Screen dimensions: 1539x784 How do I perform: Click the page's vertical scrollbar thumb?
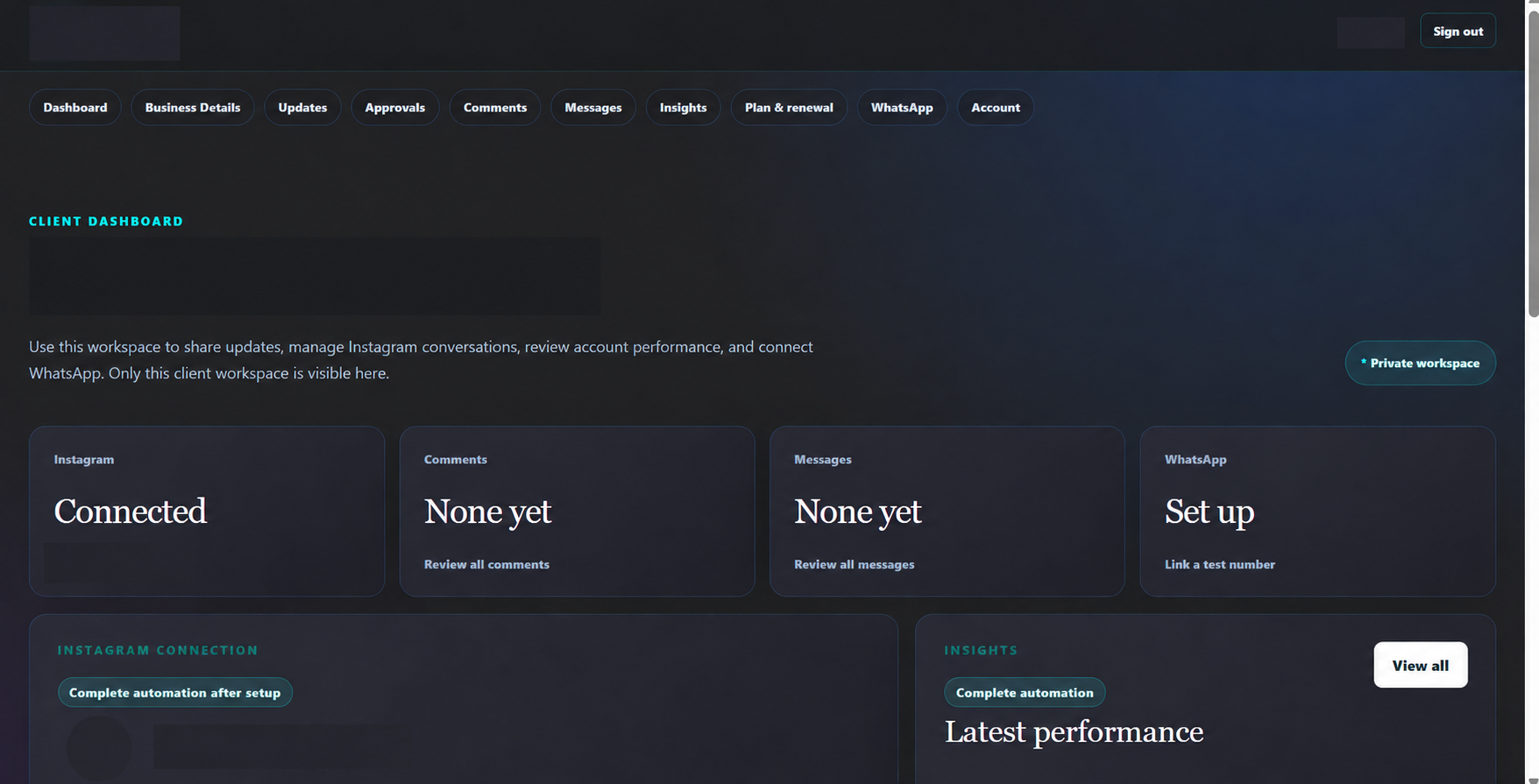[x=1533, y=162]
